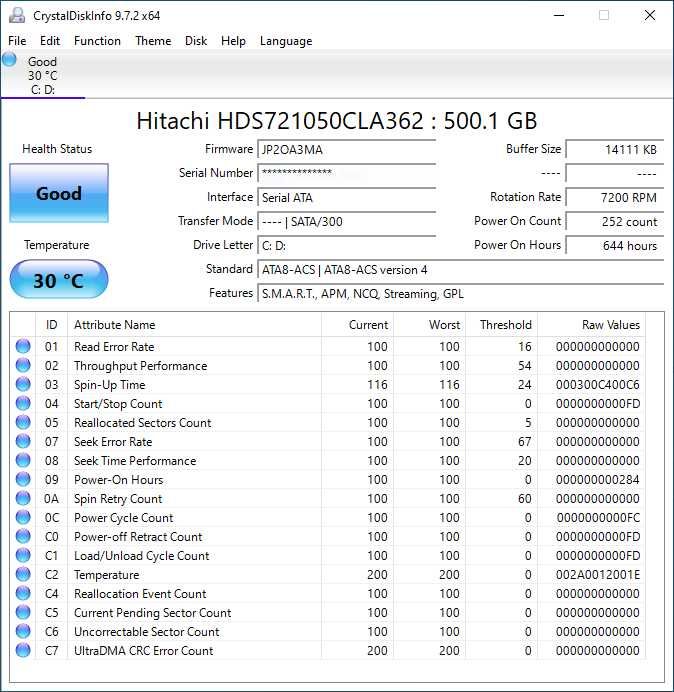The image size is (674, 692).
Task: Click the Rotation Rate value 7200 RPM
Action: click(x=615, y=197)
